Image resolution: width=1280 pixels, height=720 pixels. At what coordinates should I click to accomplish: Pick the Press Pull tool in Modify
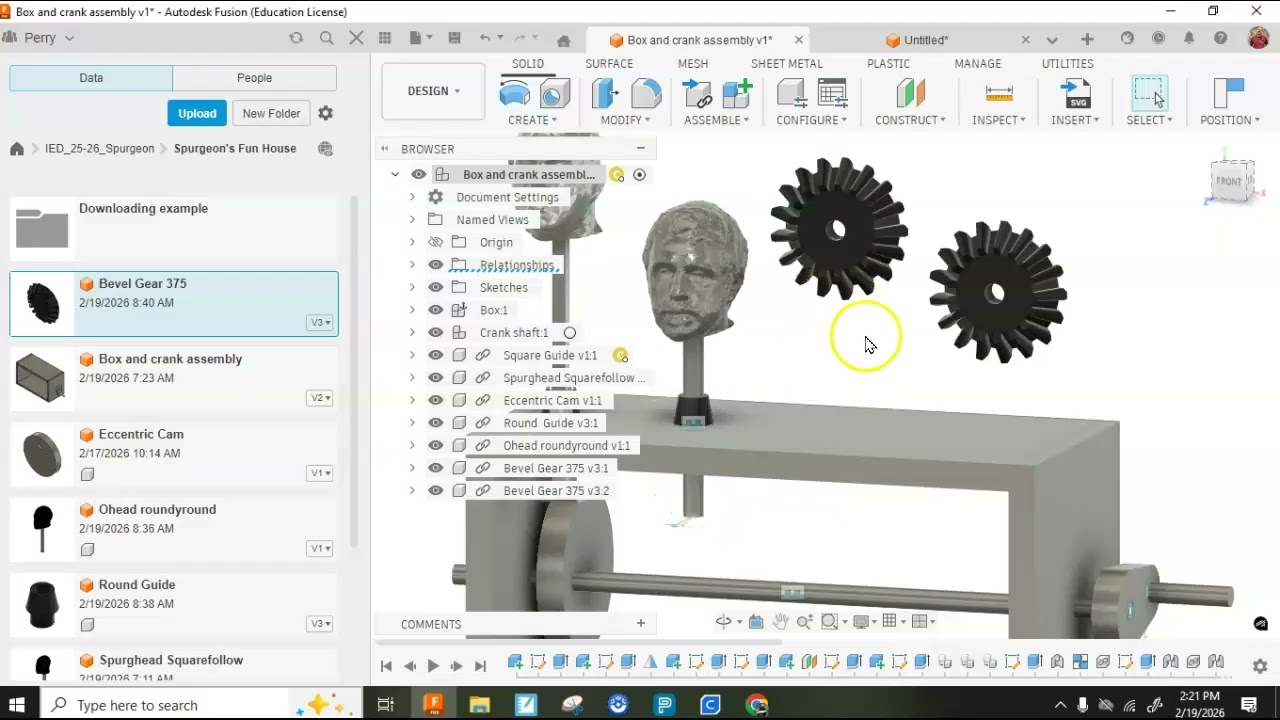coord(604,93)
